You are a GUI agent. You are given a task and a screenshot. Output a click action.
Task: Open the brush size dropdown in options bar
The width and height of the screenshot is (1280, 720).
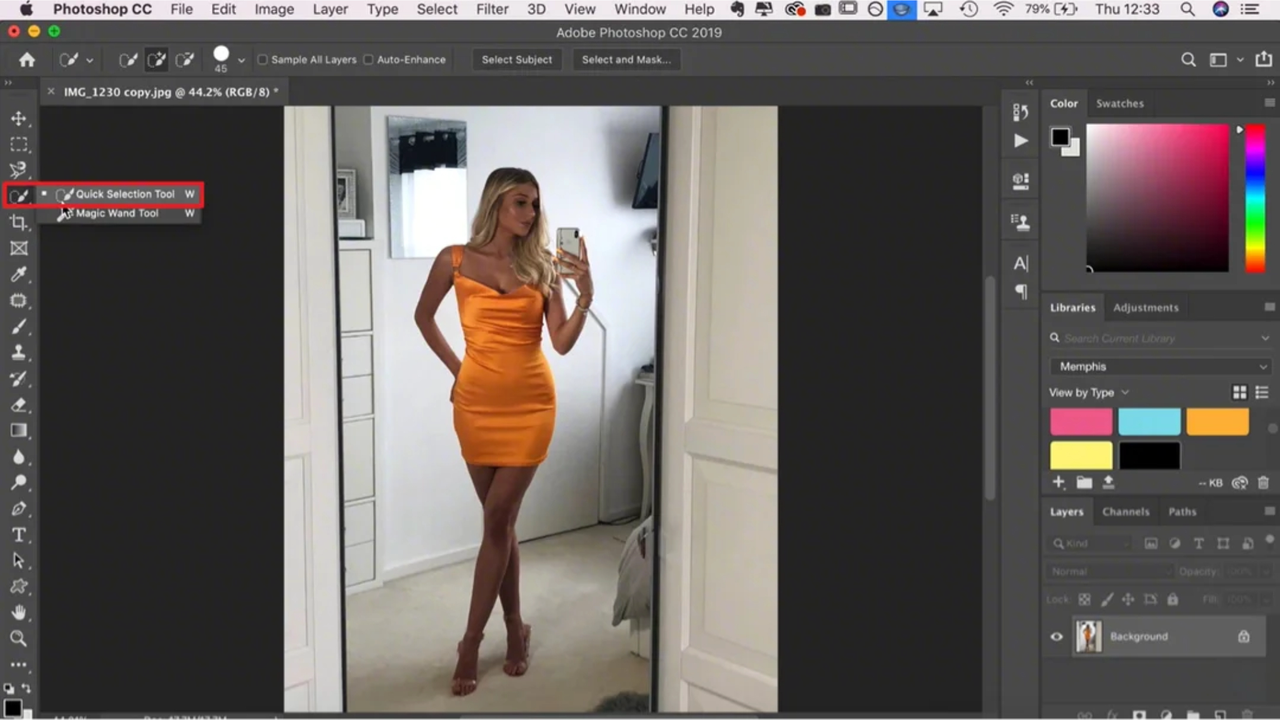(x=240, y=59)
